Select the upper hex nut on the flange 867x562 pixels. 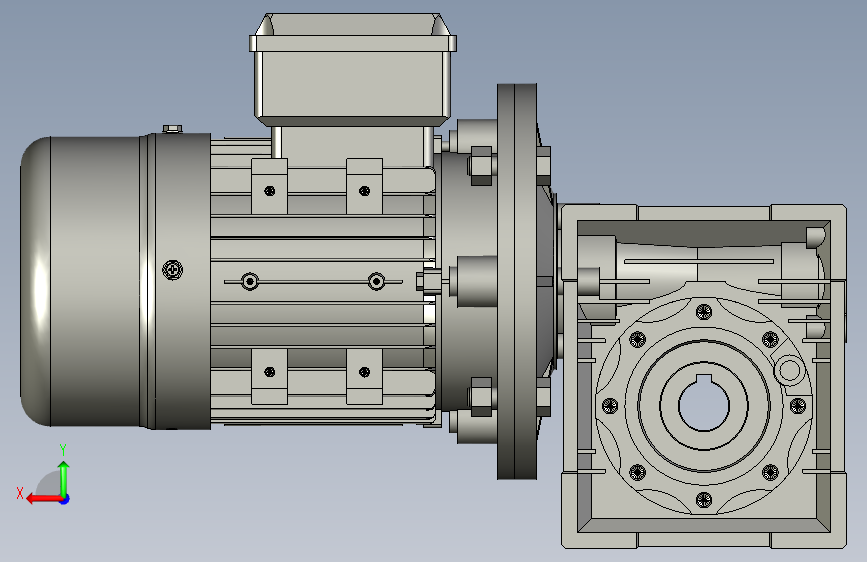pyautogui.click(x=482, y=165)
